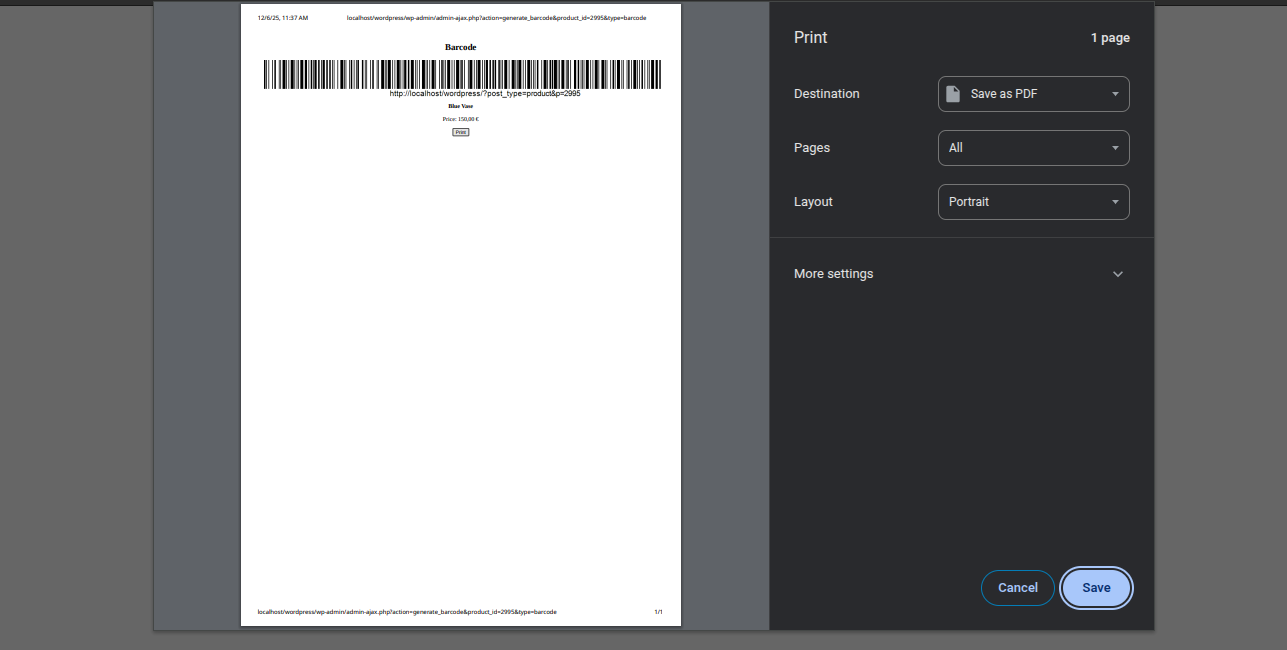Click the Barcode title in the preview

point(461,46)
